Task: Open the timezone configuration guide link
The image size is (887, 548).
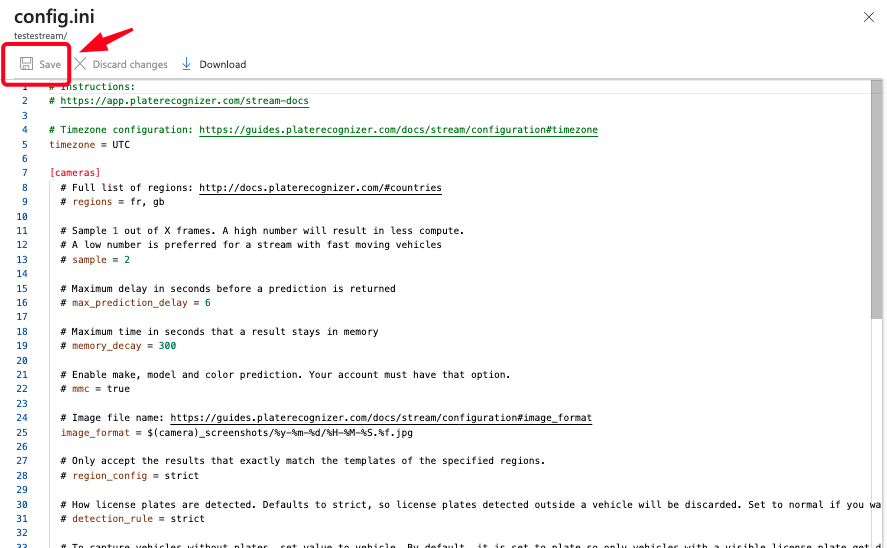Action: [398, 130]
